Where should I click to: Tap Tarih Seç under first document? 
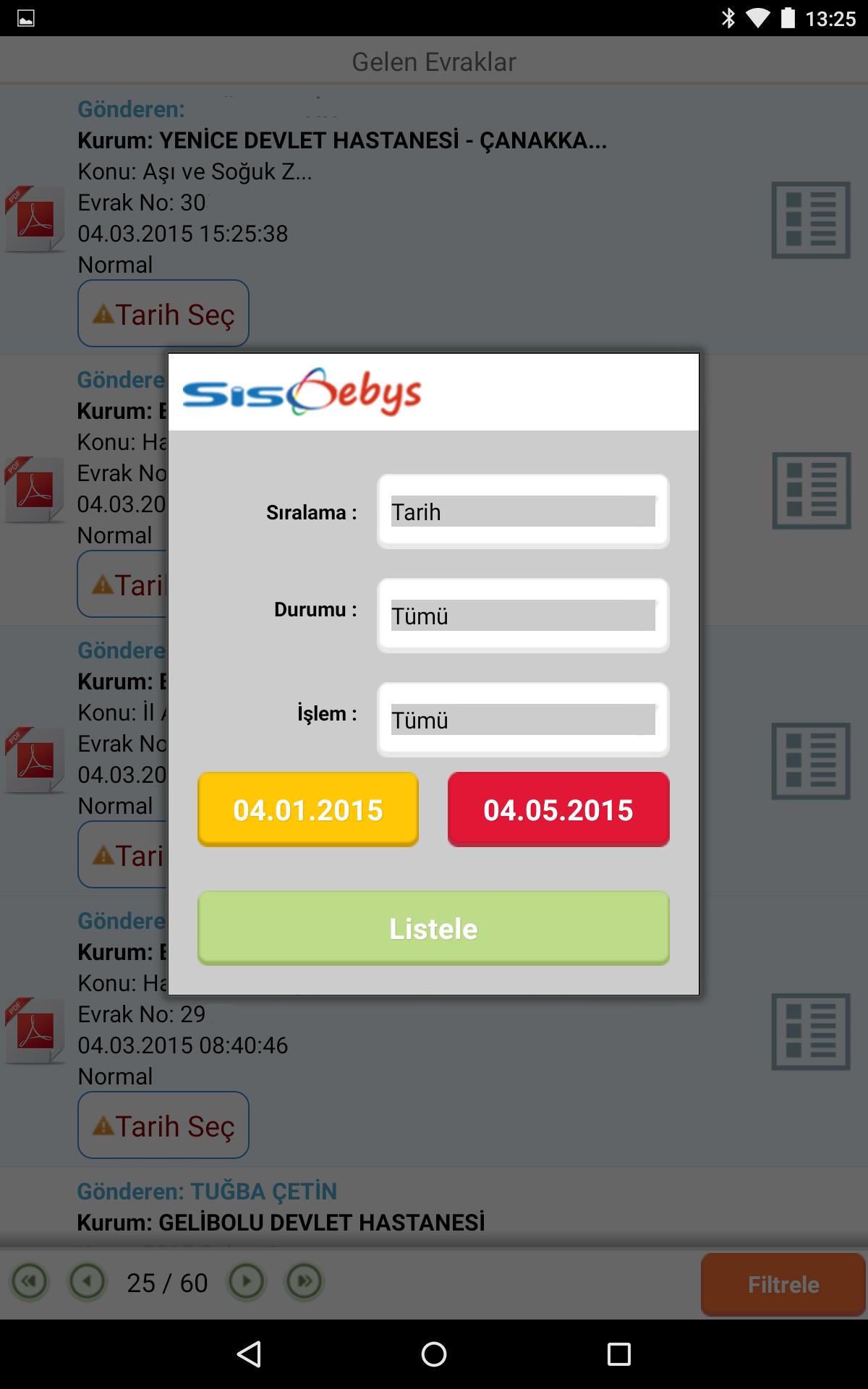coord(163,313)
